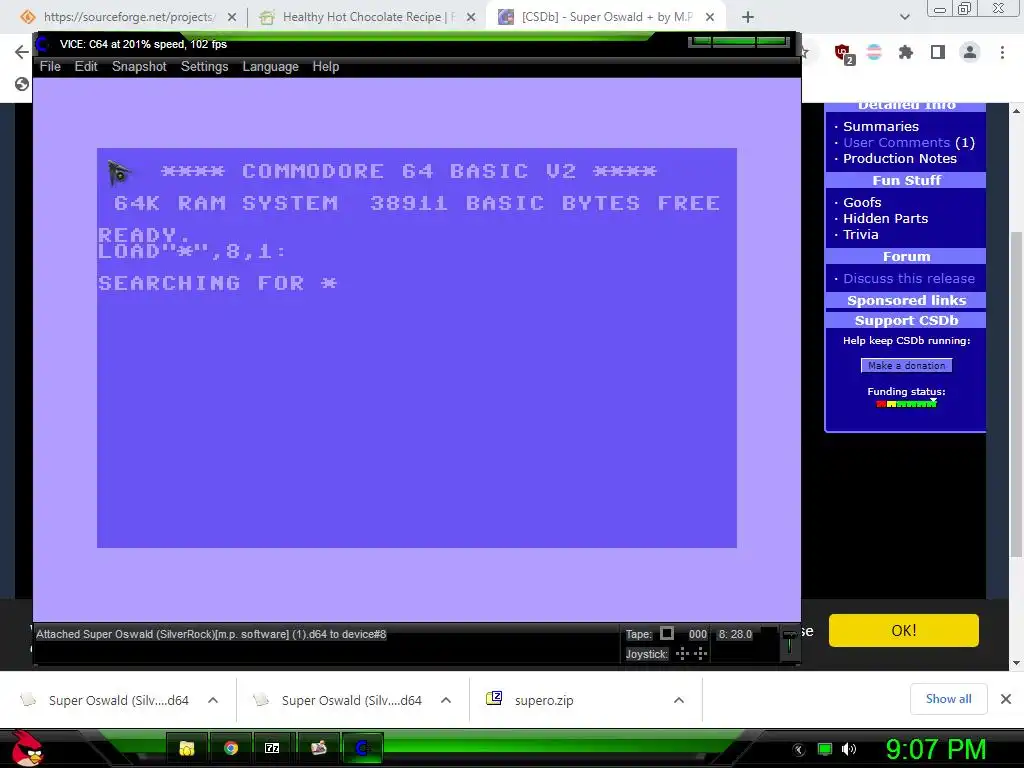Click the 9:07 PM taskbar clock
This screenshot has width=1024, height=768.
pos(936,749)
